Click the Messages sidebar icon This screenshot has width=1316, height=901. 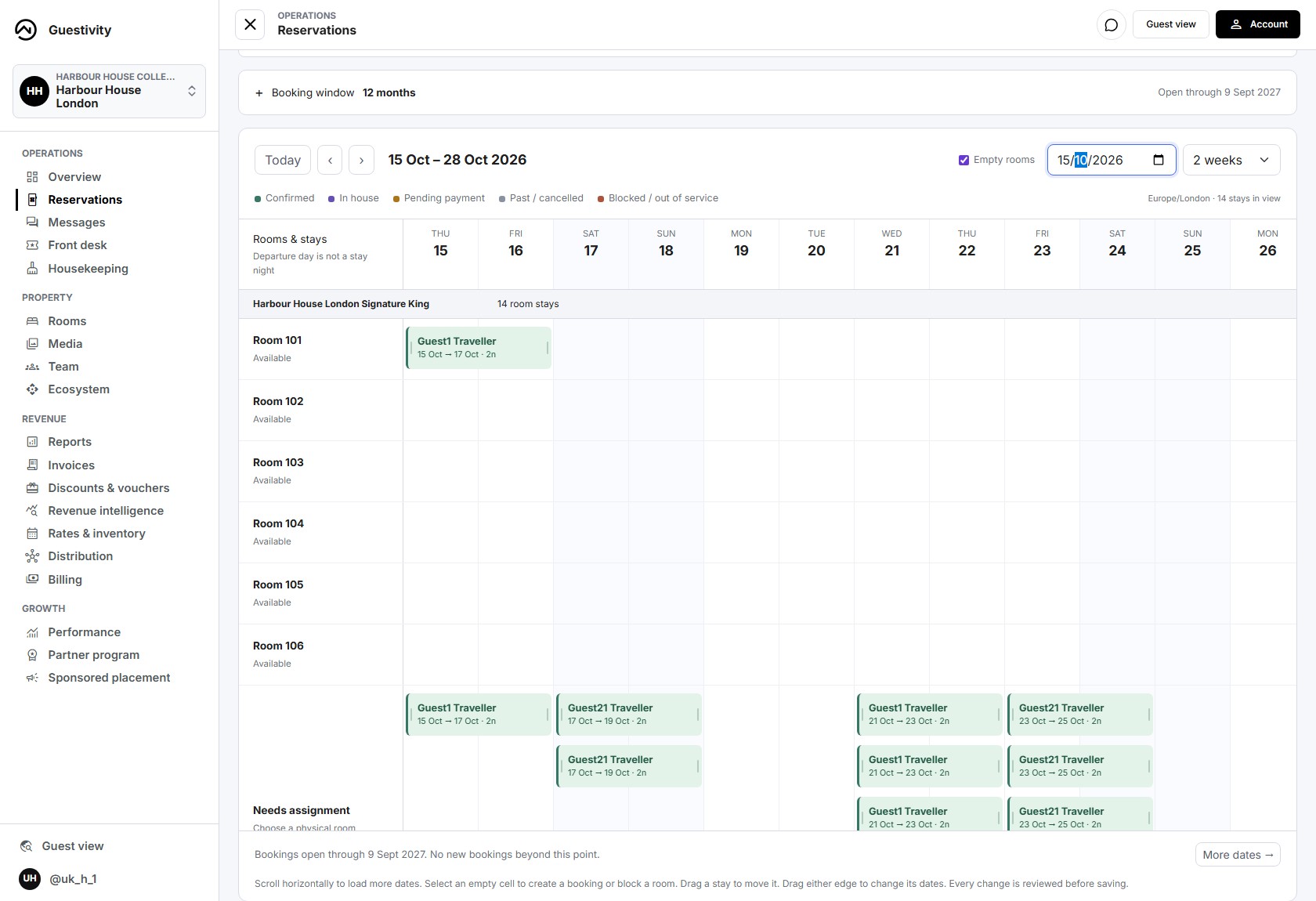[32, 223]
